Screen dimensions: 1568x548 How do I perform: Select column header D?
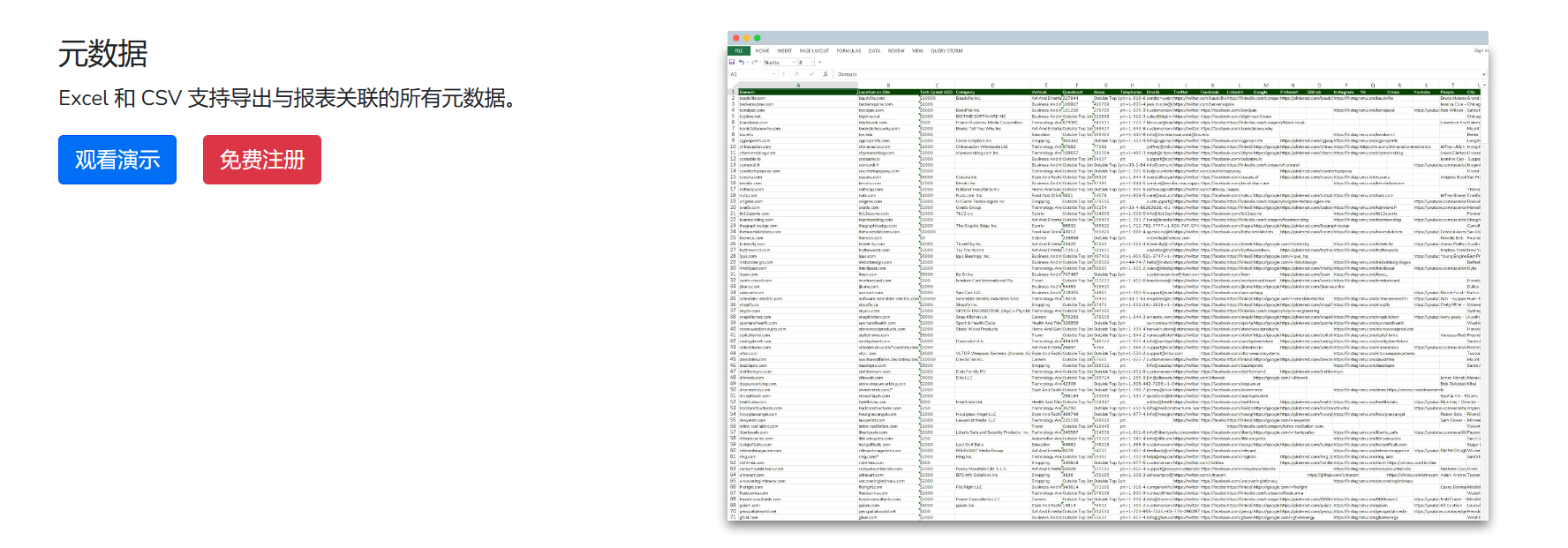click(992, 85)
